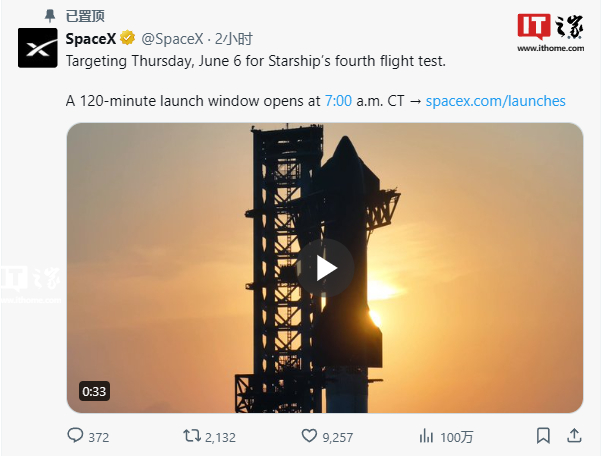Bookmark this SpaceX post
The height and width of the screenshot is (456, 601).
[x=542, y=436]
